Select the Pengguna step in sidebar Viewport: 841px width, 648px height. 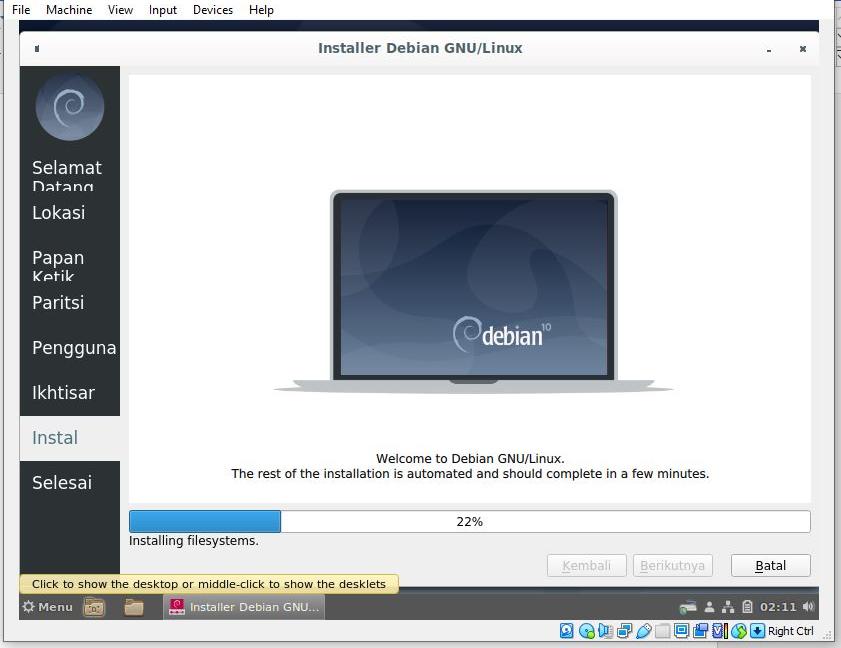70,348
